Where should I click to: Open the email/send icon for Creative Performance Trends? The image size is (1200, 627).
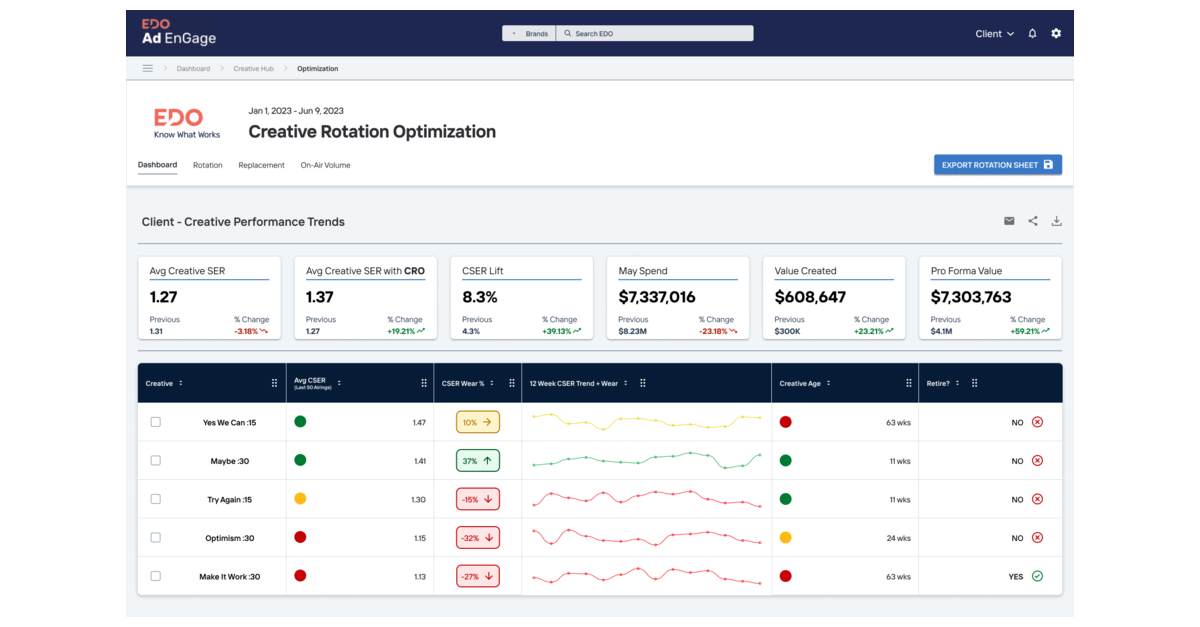[x=1009, y=221]
